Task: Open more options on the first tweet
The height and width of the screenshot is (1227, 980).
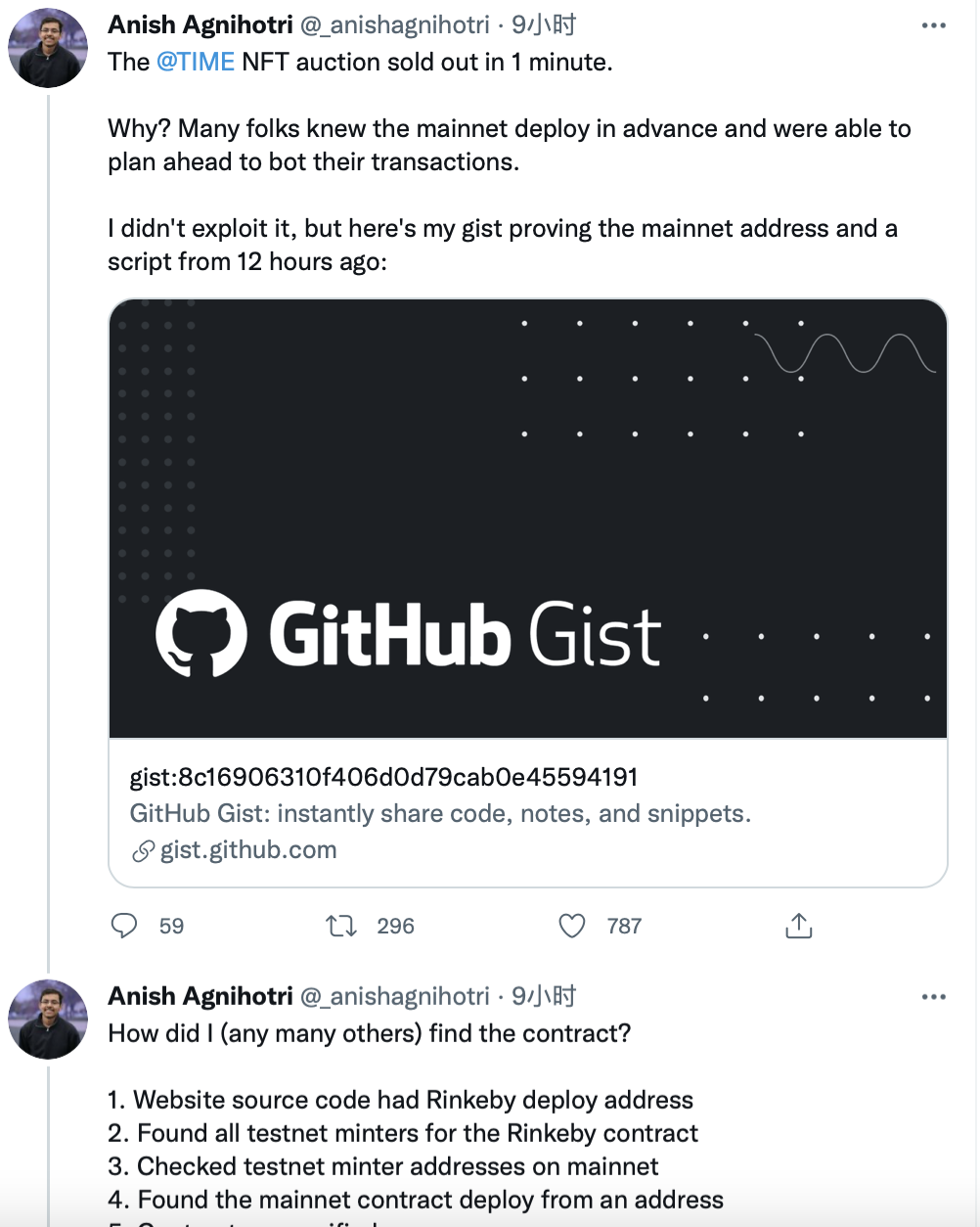Action: [934, 25]
